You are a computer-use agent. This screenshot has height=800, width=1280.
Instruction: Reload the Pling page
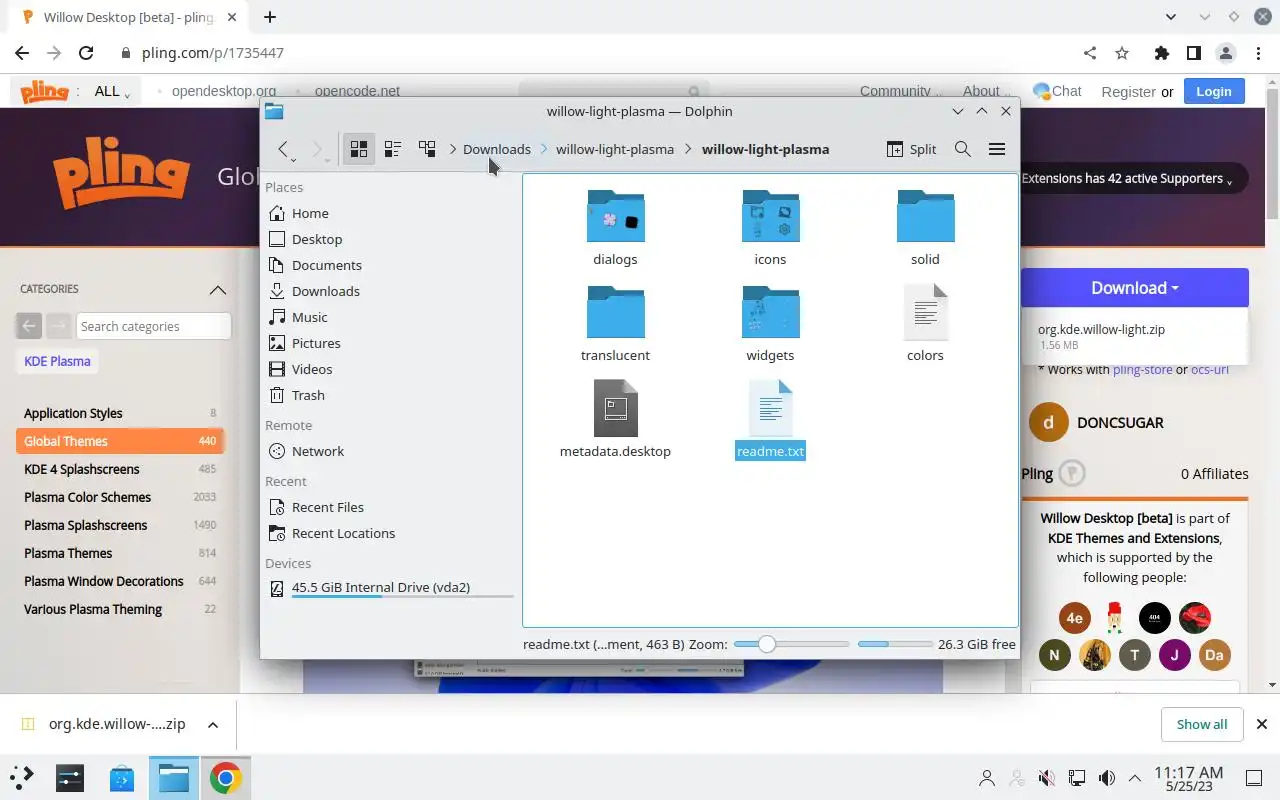[86, 53]
